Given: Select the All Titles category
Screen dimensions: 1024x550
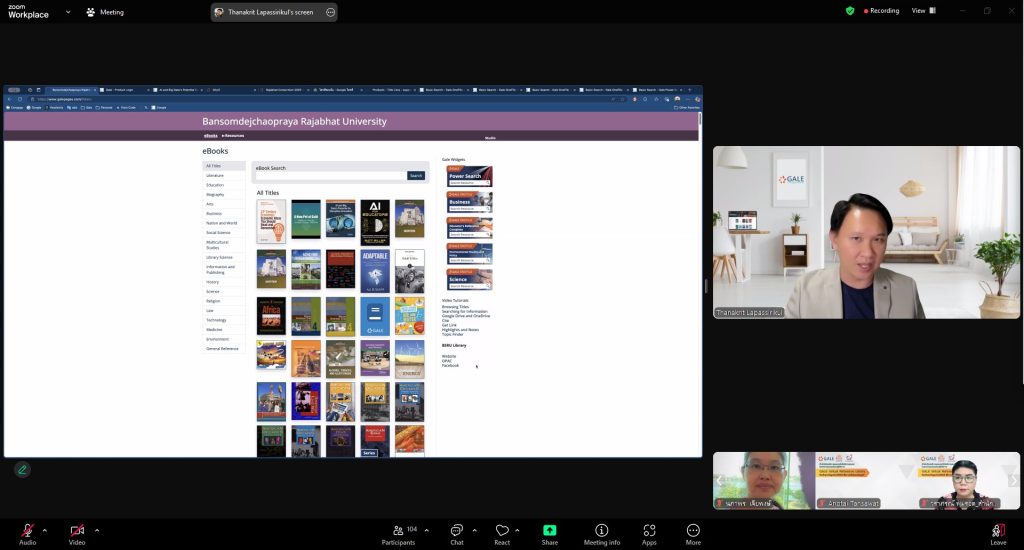Looking at the screenshot, I should point(224,166).
